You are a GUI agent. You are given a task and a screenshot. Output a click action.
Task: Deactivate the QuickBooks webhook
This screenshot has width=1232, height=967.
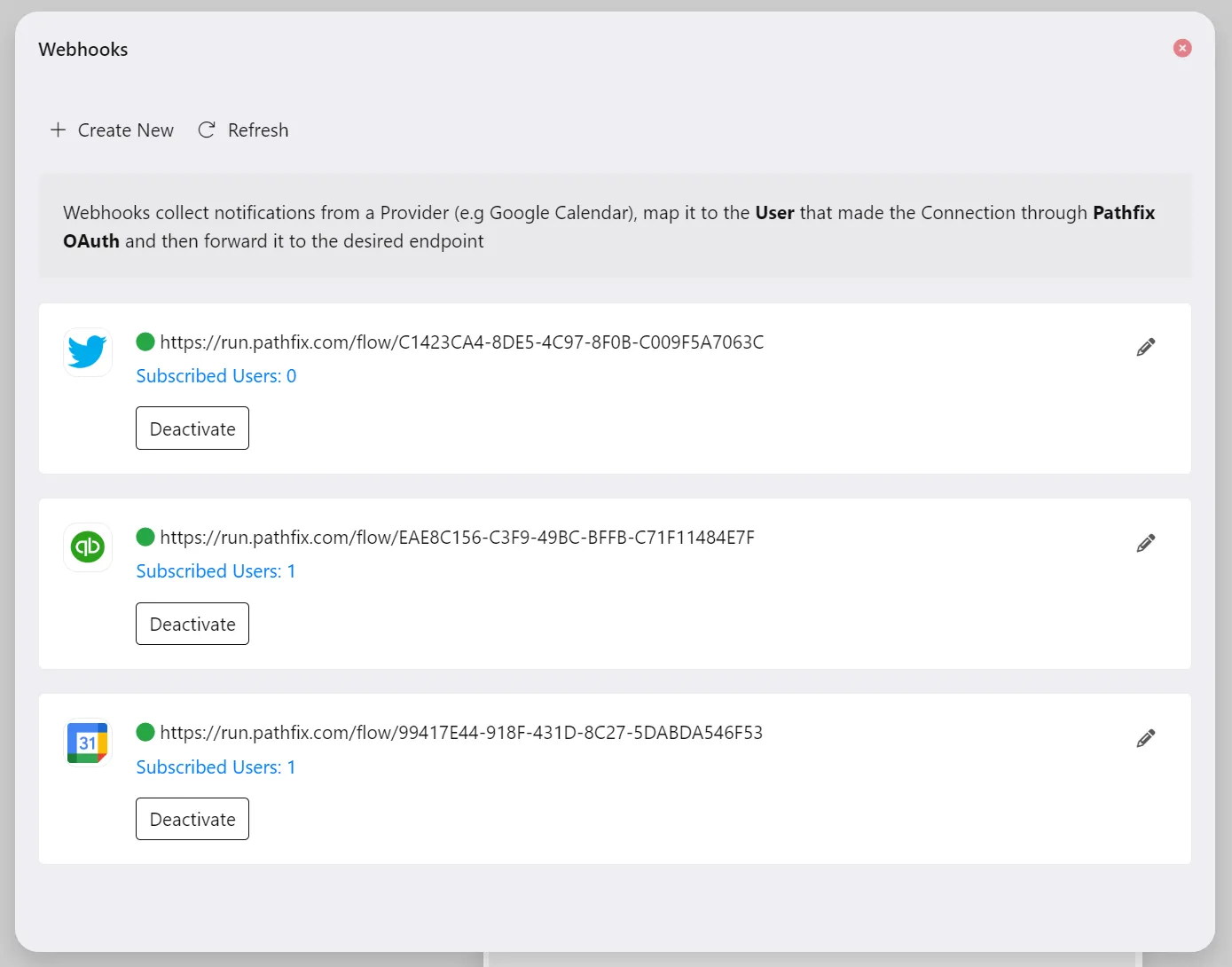[192, 624]
